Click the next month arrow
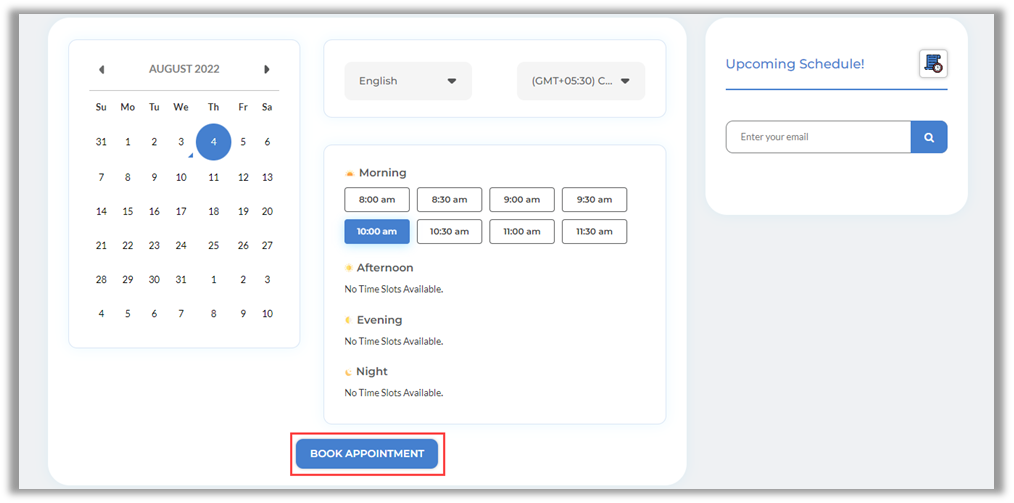Screen dimensions: 1014x503 click(267, 69)
